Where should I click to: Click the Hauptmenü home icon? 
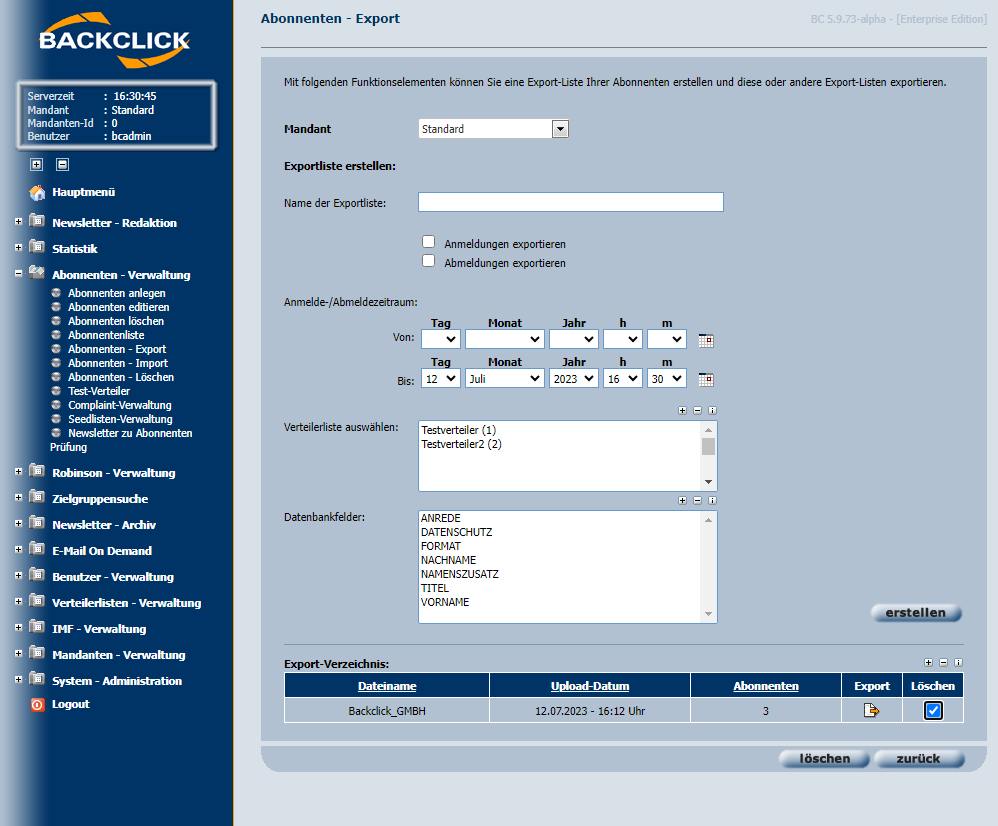(38, 193)
